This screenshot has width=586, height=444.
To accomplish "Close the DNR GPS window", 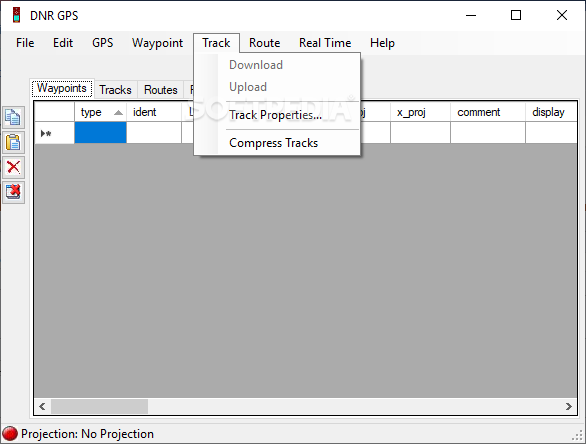I will coord(561,15).
